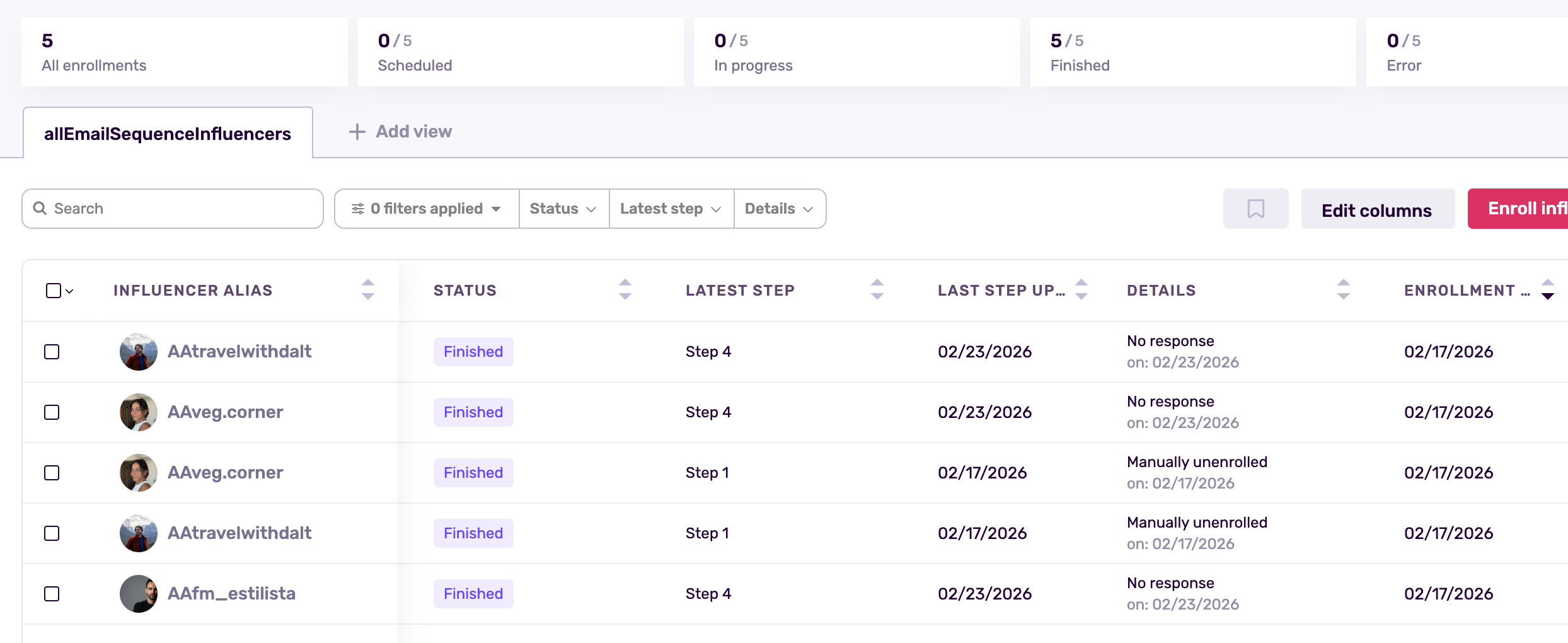The width and height of the screenshot is (1568, 643).
Task: Click the bookmark save-view icon
Action: (x=1255, y=208)
